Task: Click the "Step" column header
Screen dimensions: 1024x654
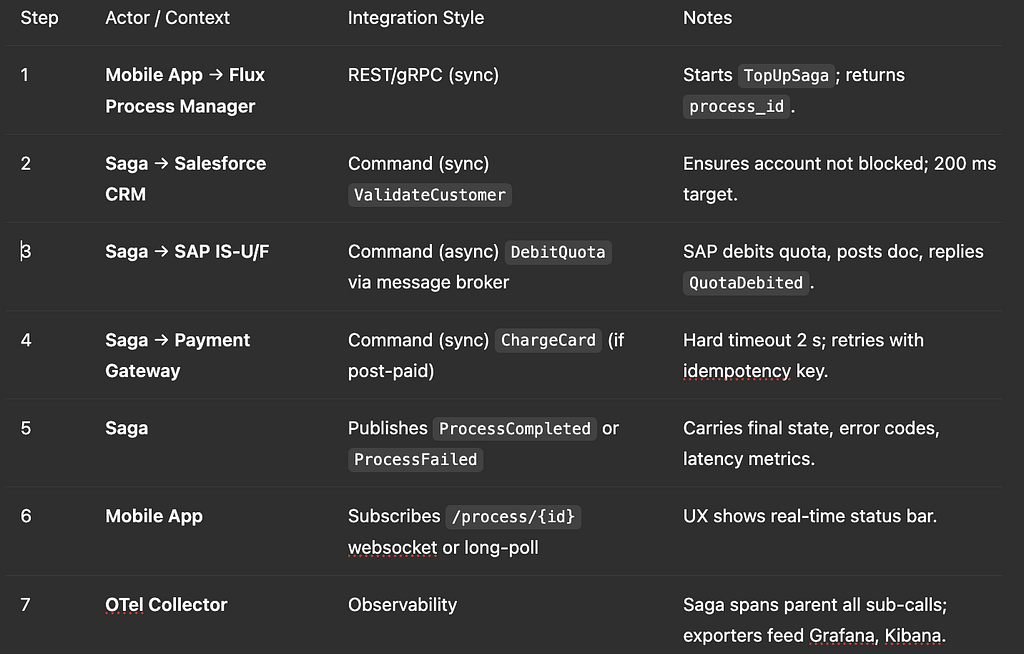Action: [x=39, y=18]
